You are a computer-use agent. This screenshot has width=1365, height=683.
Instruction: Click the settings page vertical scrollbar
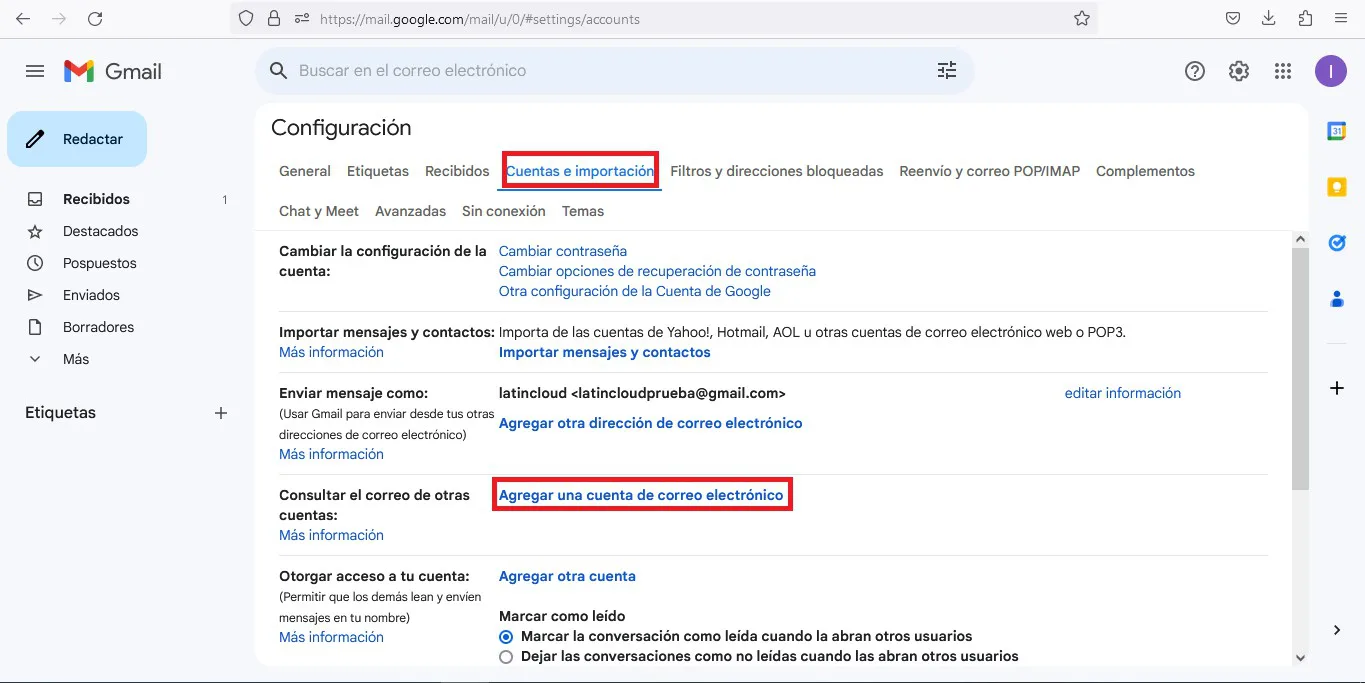(x=1300, y=370)
